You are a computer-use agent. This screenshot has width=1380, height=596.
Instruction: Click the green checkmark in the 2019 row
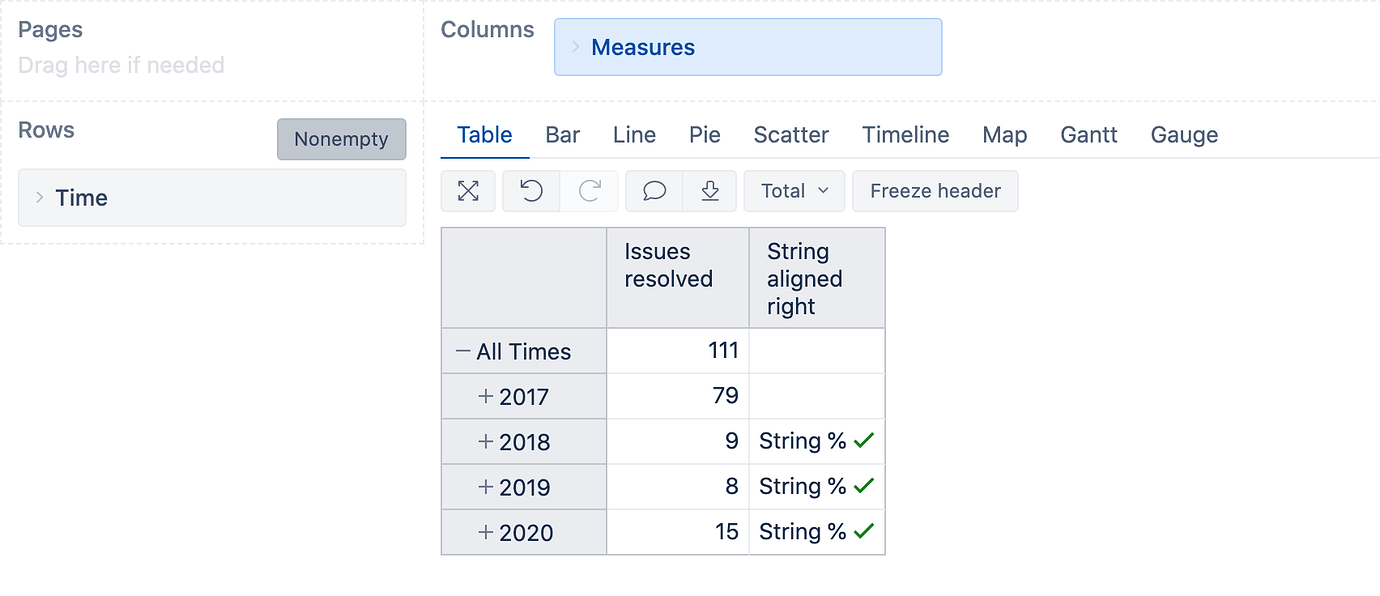click(862, 486)
